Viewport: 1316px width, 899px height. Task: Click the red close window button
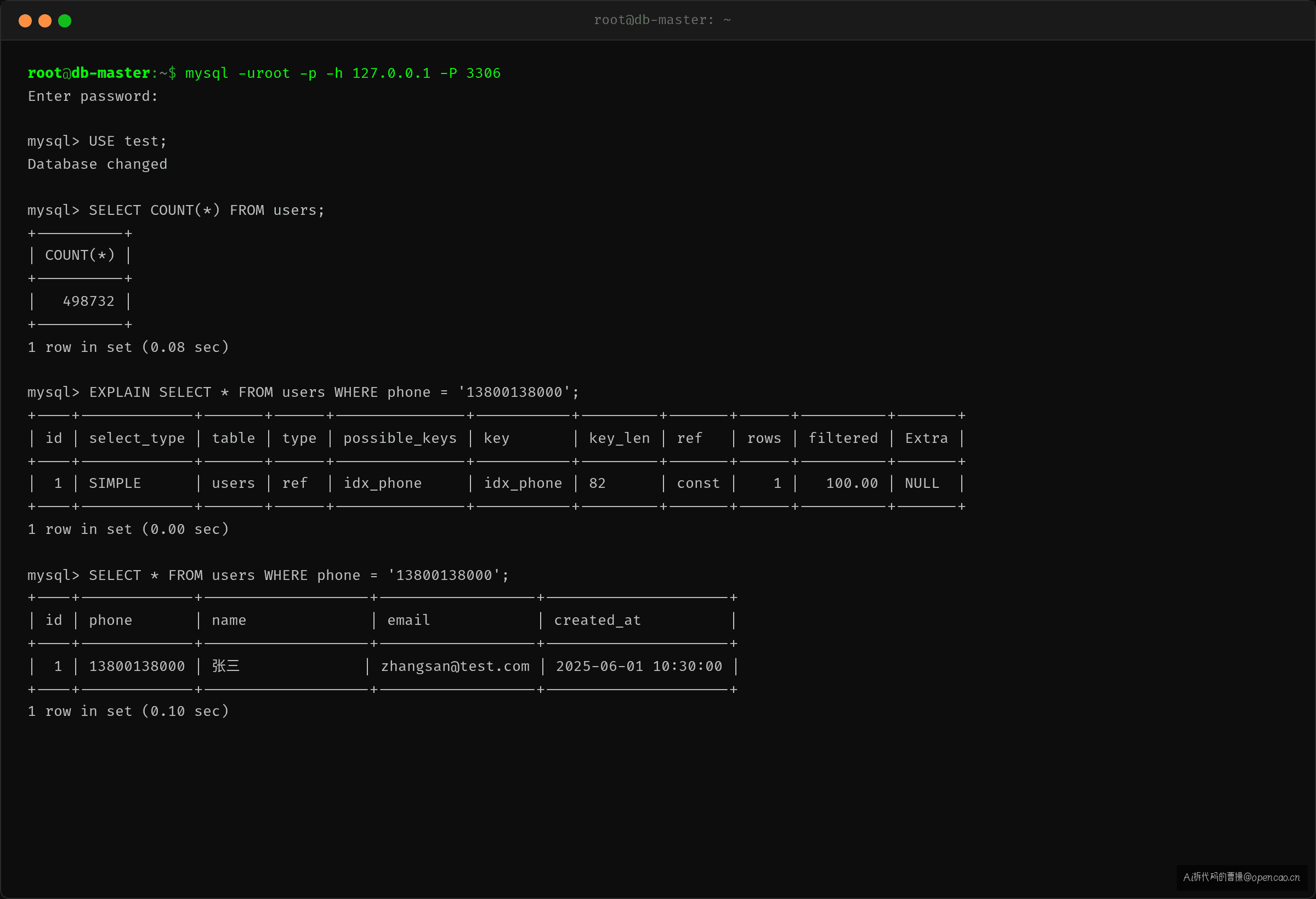pyautogui.click(x=25, y=21)
